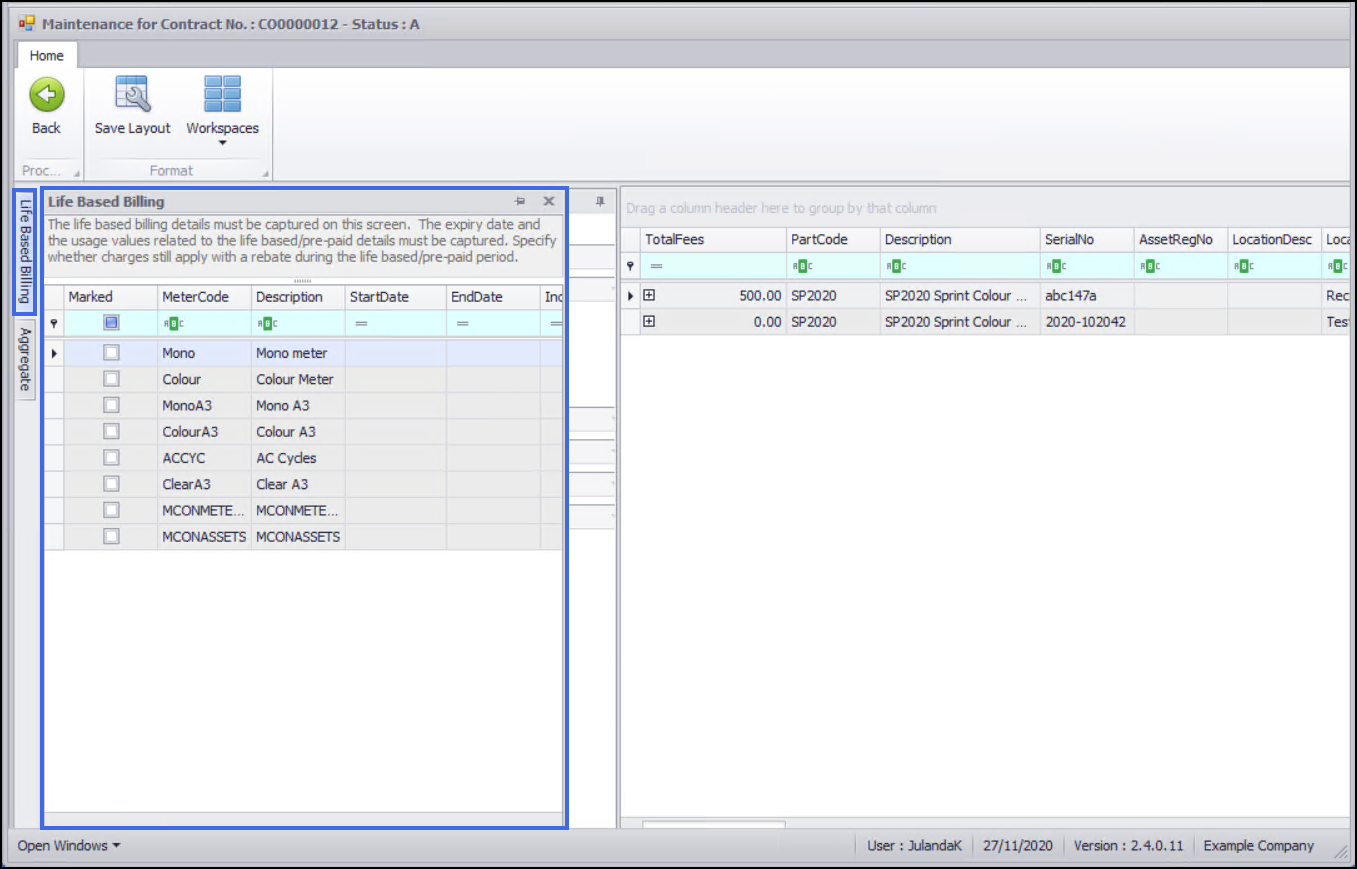The height and width of the screenshot is (869, 1357).
Task: Tick the Marked checkbox for ACCYC
Action: point(111,458)
